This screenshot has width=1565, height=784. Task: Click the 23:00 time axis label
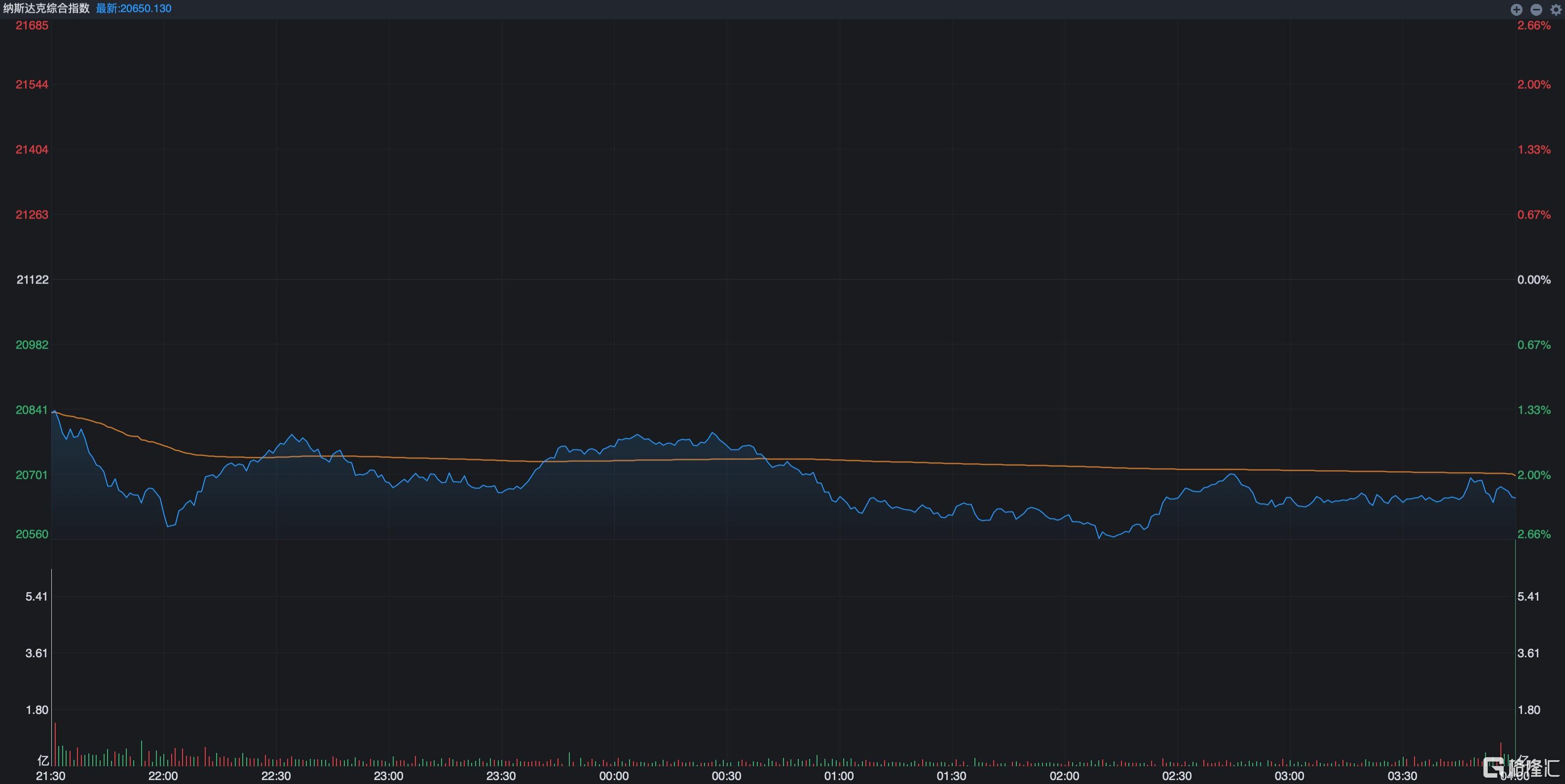click(x=389, y=776)
